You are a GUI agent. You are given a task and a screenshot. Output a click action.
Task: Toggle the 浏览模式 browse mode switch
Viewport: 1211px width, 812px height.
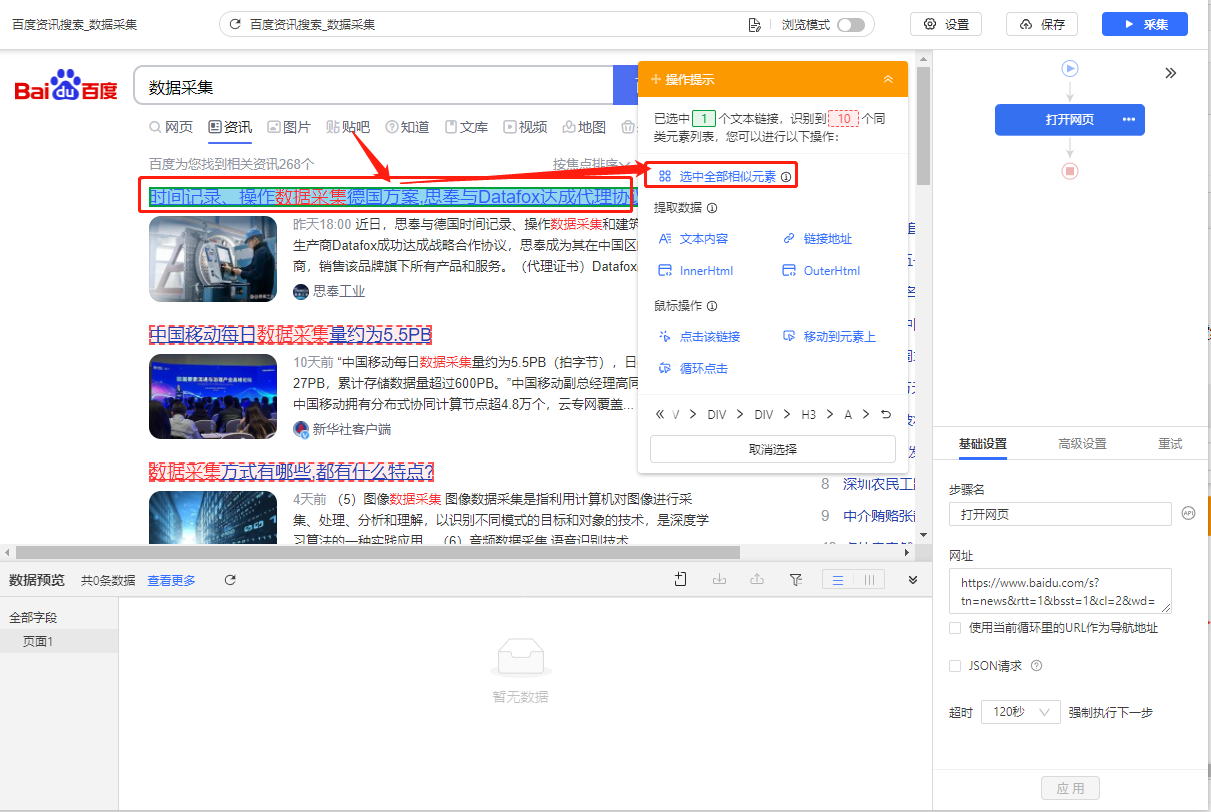pyautogui.click(x=851, y=24)
